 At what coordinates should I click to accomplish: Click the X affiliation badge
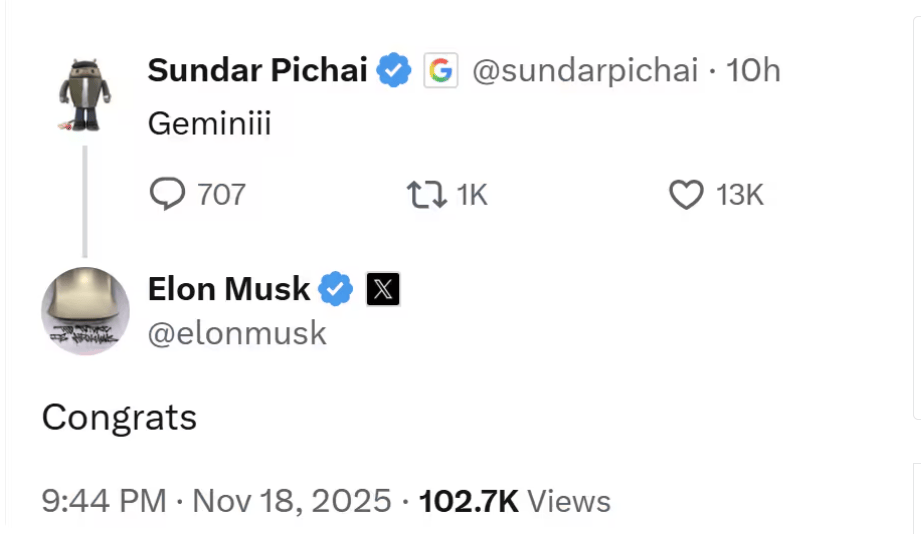point(383,290)
